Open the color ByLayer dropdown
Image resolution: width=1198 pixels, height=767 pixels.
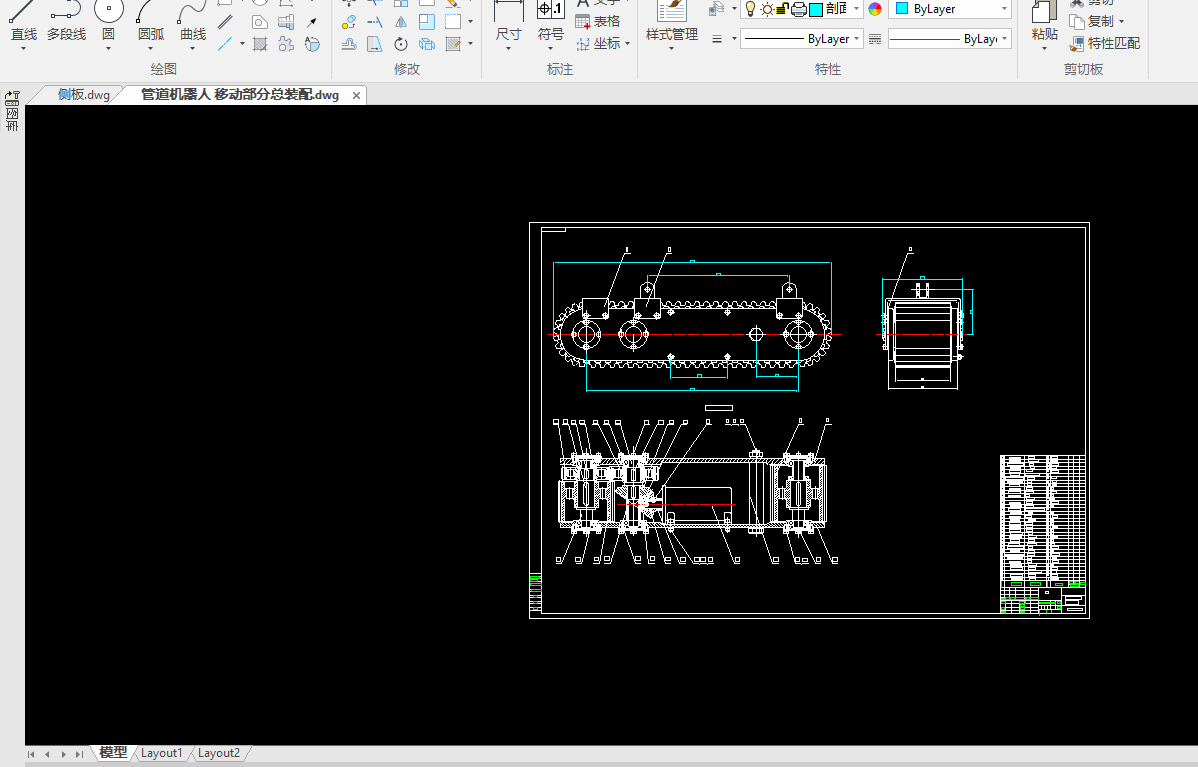[949, 9]
